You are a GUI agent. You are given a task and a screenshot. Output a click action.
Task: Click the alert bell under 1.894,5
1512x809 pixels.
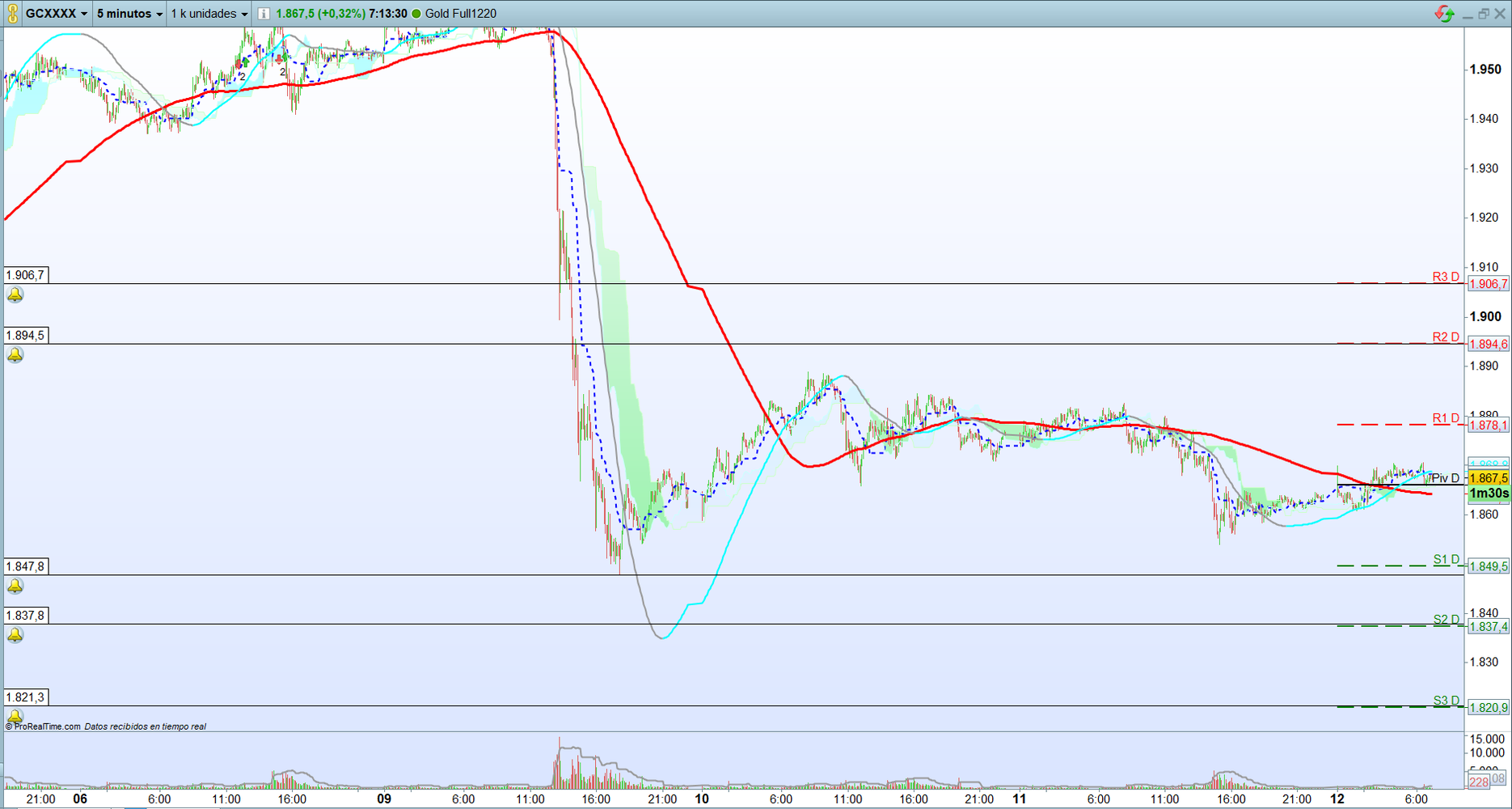pos(15,355)
